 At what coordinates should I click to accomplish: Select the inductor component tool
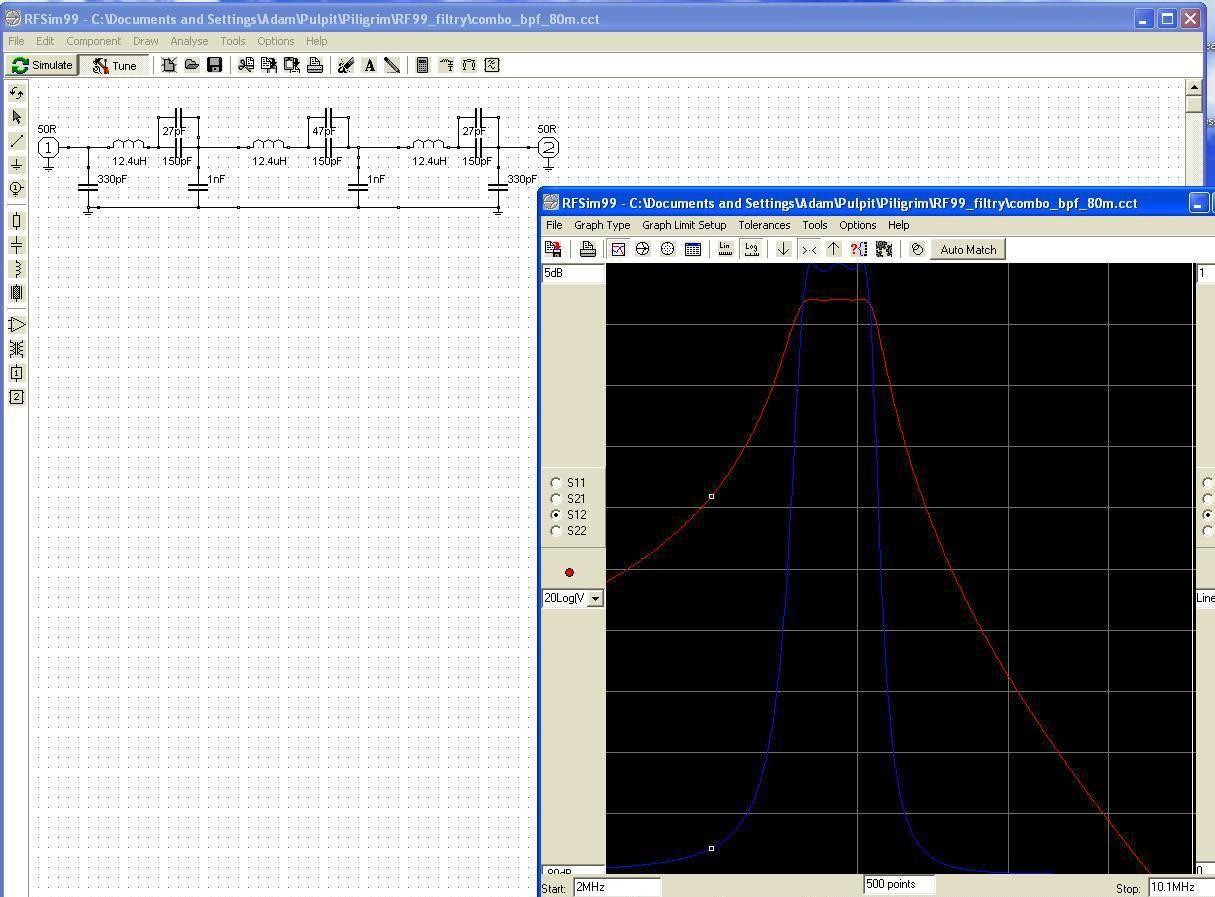(16, 269)
